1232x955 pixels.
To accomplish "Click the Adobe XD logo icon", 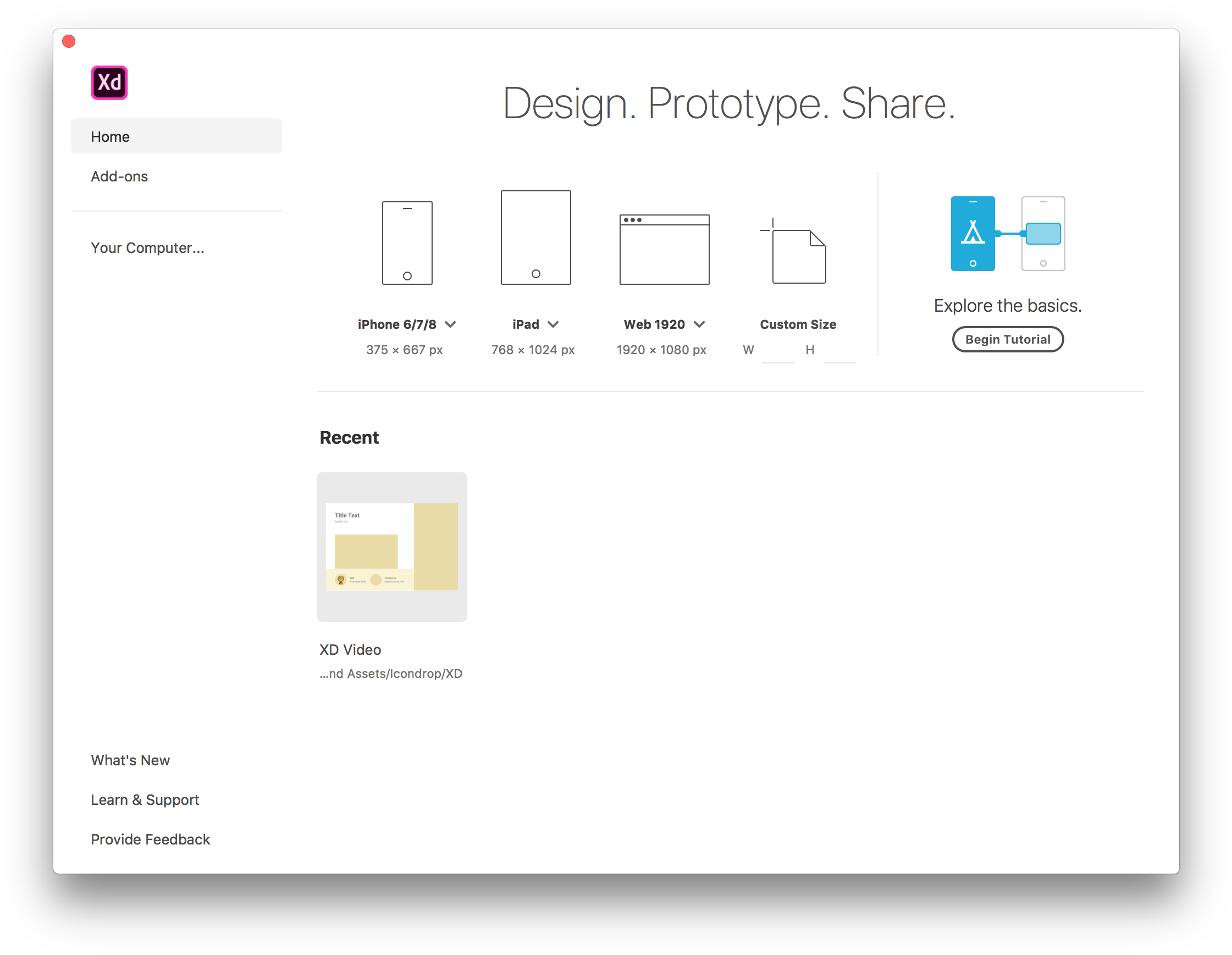I will (x=109, y=83).
